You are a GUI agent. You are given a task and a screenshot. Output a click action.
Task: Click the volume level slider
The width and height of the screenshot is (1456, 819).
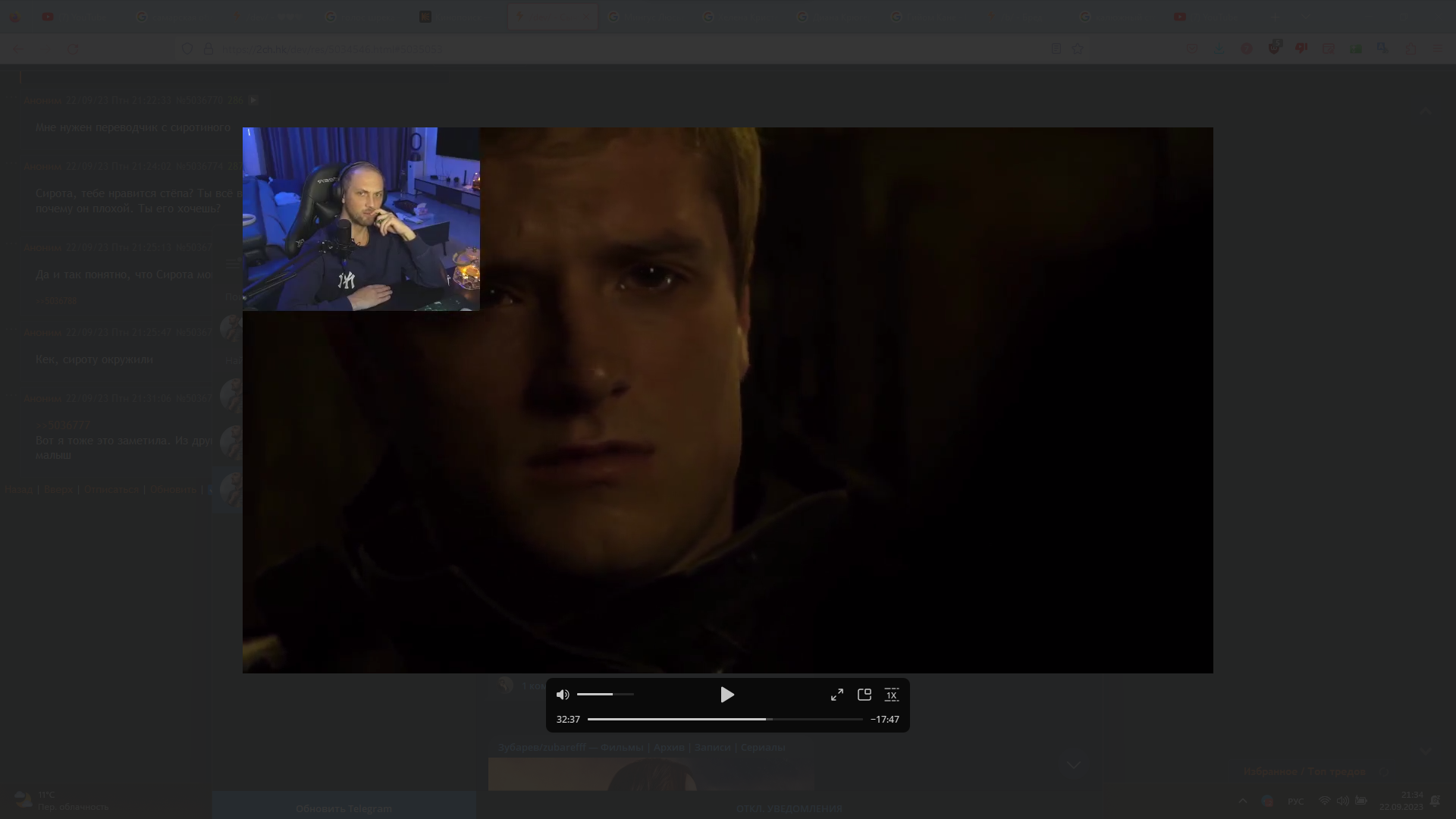click(x=605, y=695)
